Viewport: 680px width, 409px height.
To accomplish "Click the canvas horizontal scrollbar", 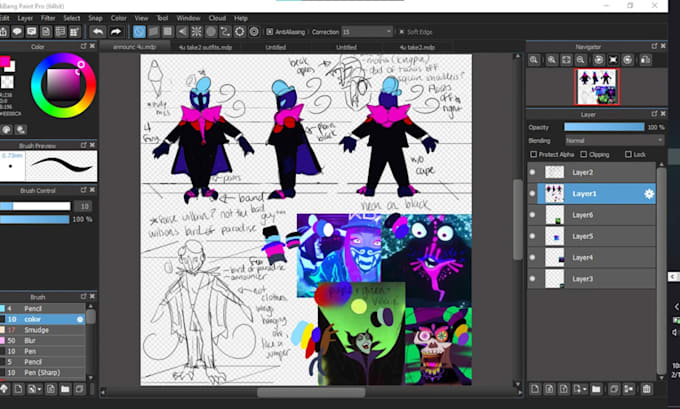I will pos(311,393).
